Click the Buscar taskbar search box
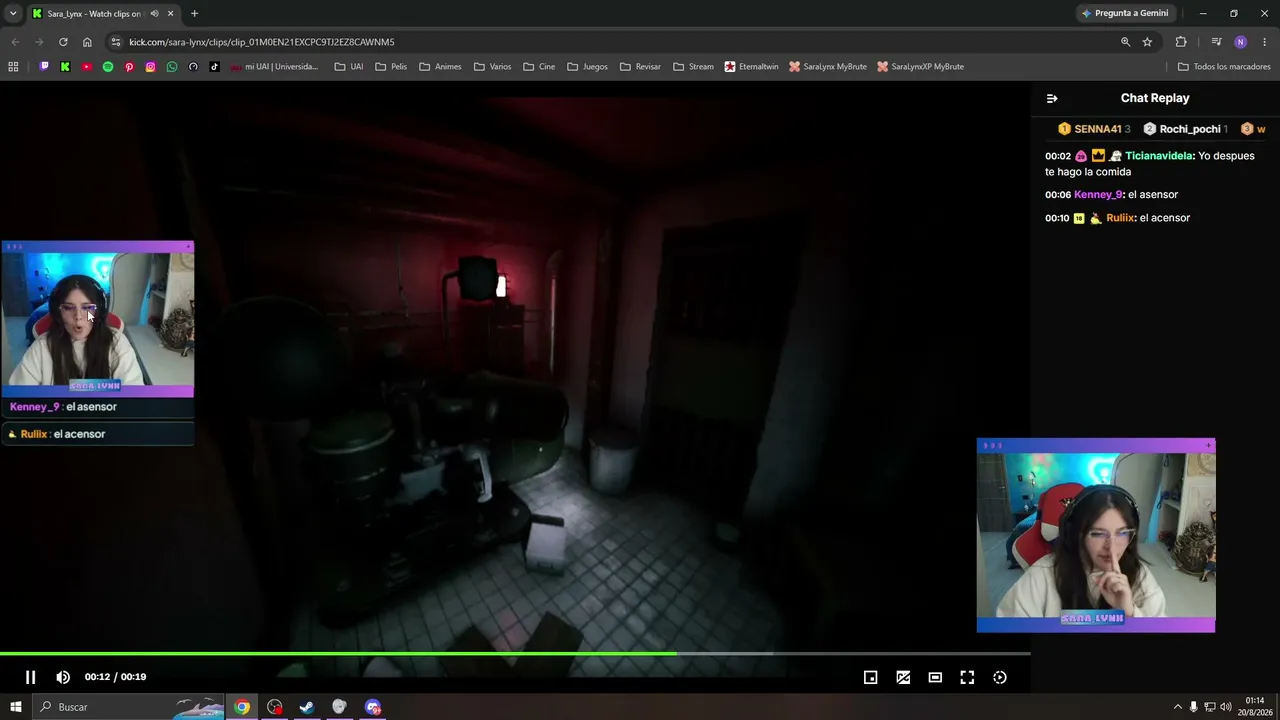This screenshot has height=720, width=1280. click(x=130, y=707)
